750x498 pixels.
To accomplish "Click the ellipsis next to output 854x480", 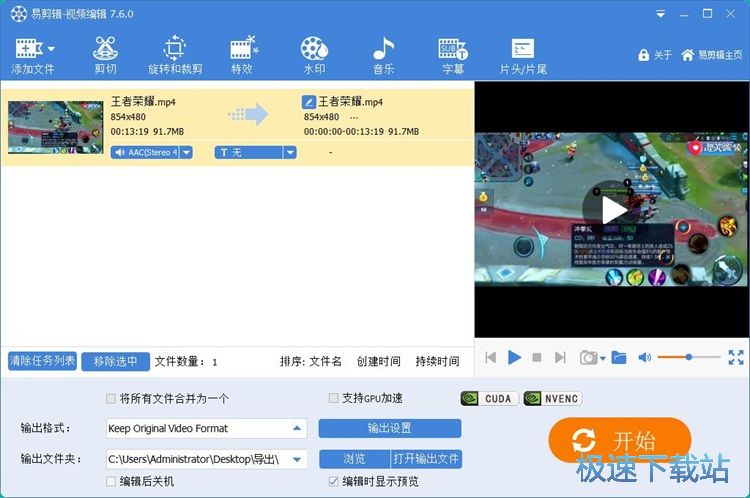I will [354, 117].
